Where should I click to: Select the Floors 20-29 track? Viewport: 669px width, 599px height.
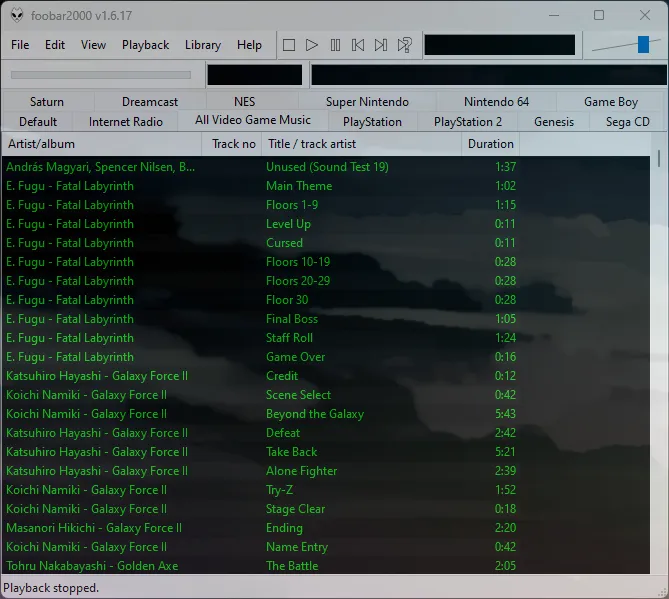coord(326,281)
